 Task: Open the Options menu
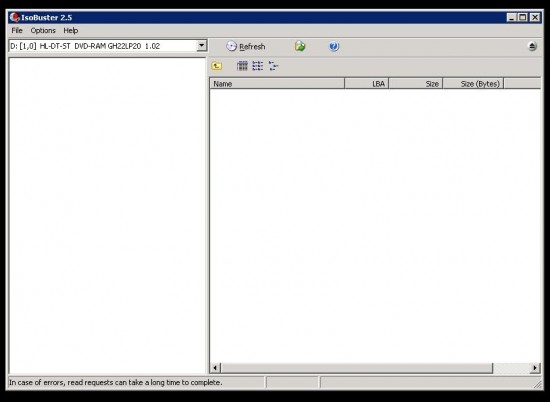tap(43, 31)
